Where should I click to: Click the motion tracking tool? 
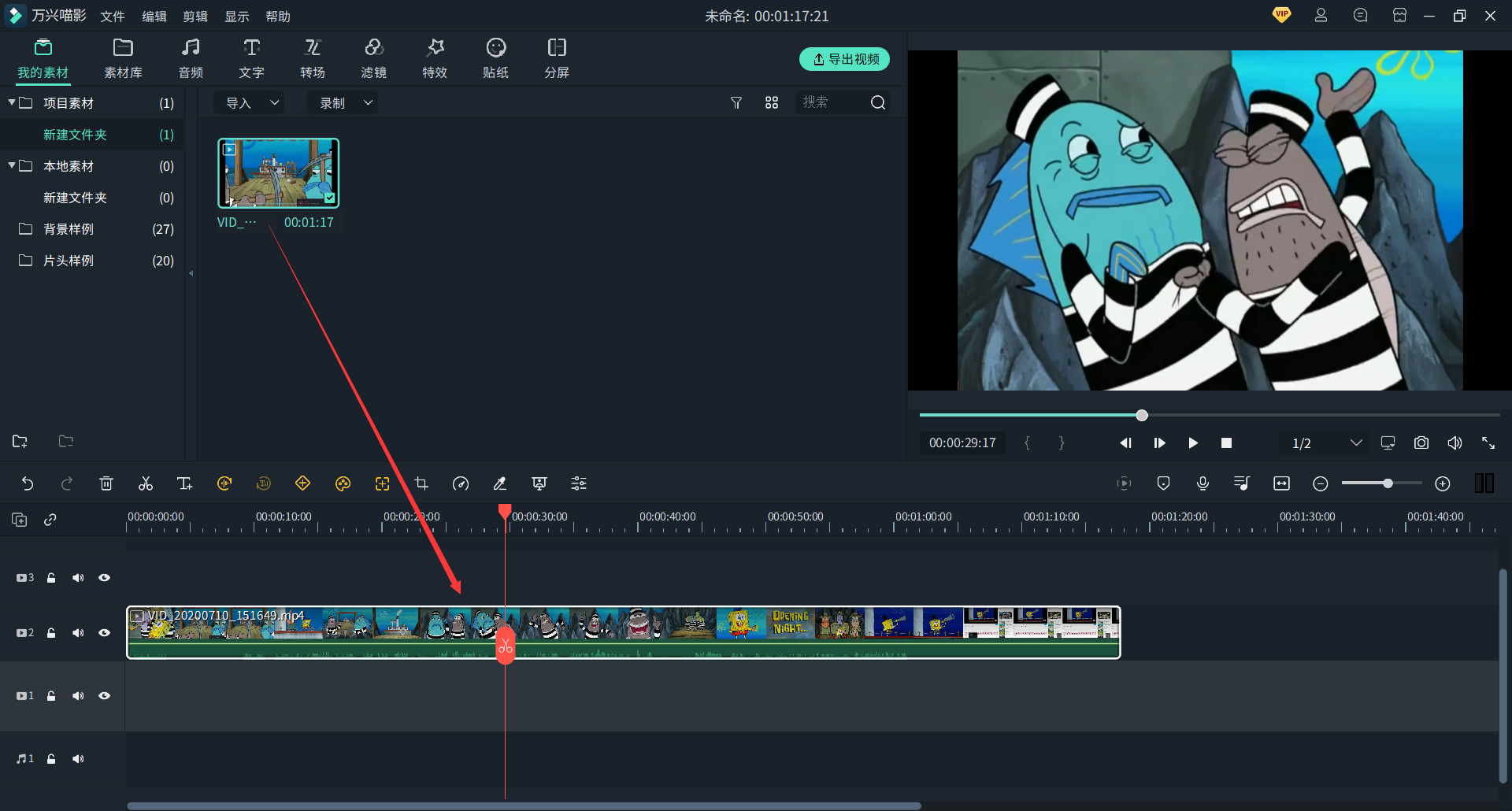(x=382, y=483)
